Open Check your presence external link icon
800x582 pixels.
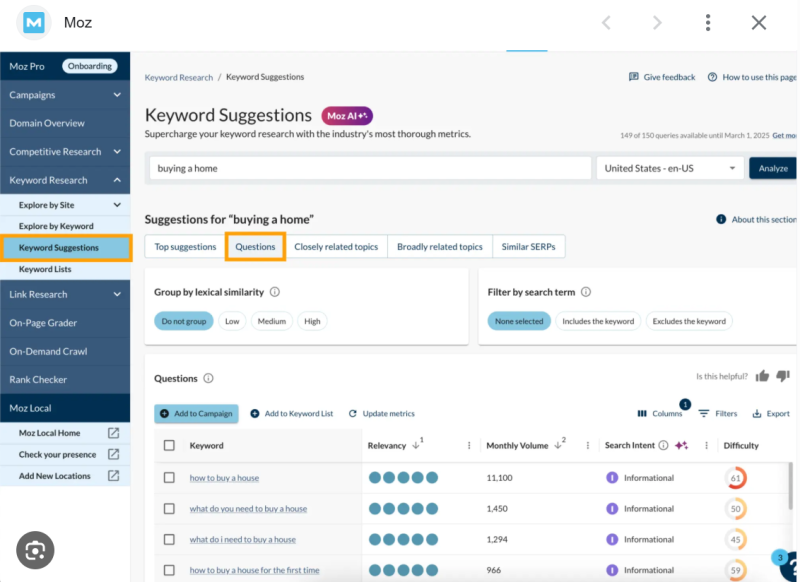(x=113, y=454)
